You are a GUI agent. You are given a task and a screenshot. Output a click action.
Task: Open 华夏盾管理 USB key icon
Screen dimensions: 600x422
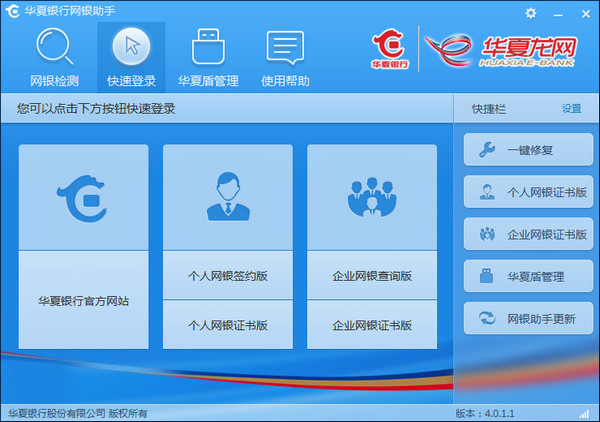(x=208, y=47)
